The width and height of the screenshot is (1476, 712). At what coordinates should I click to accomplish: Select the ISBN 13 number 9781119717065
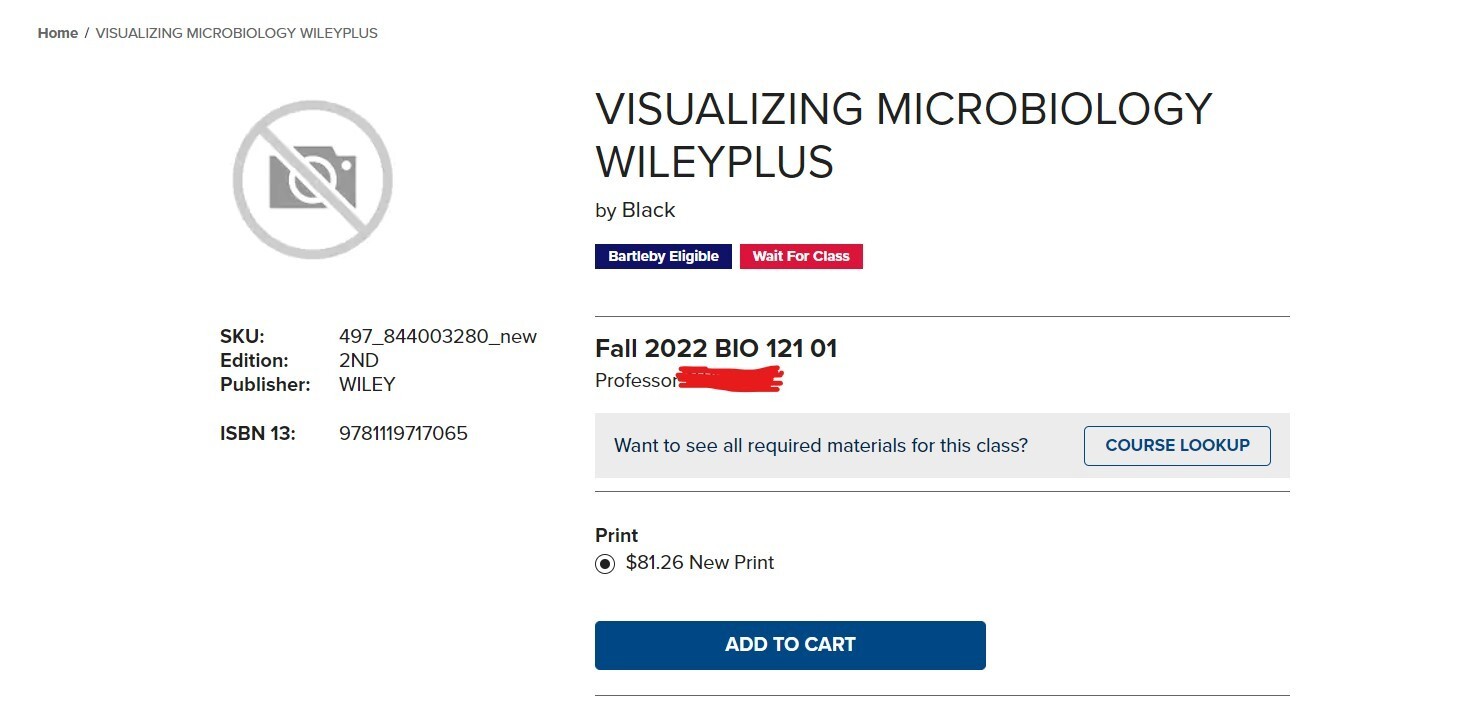403,433
